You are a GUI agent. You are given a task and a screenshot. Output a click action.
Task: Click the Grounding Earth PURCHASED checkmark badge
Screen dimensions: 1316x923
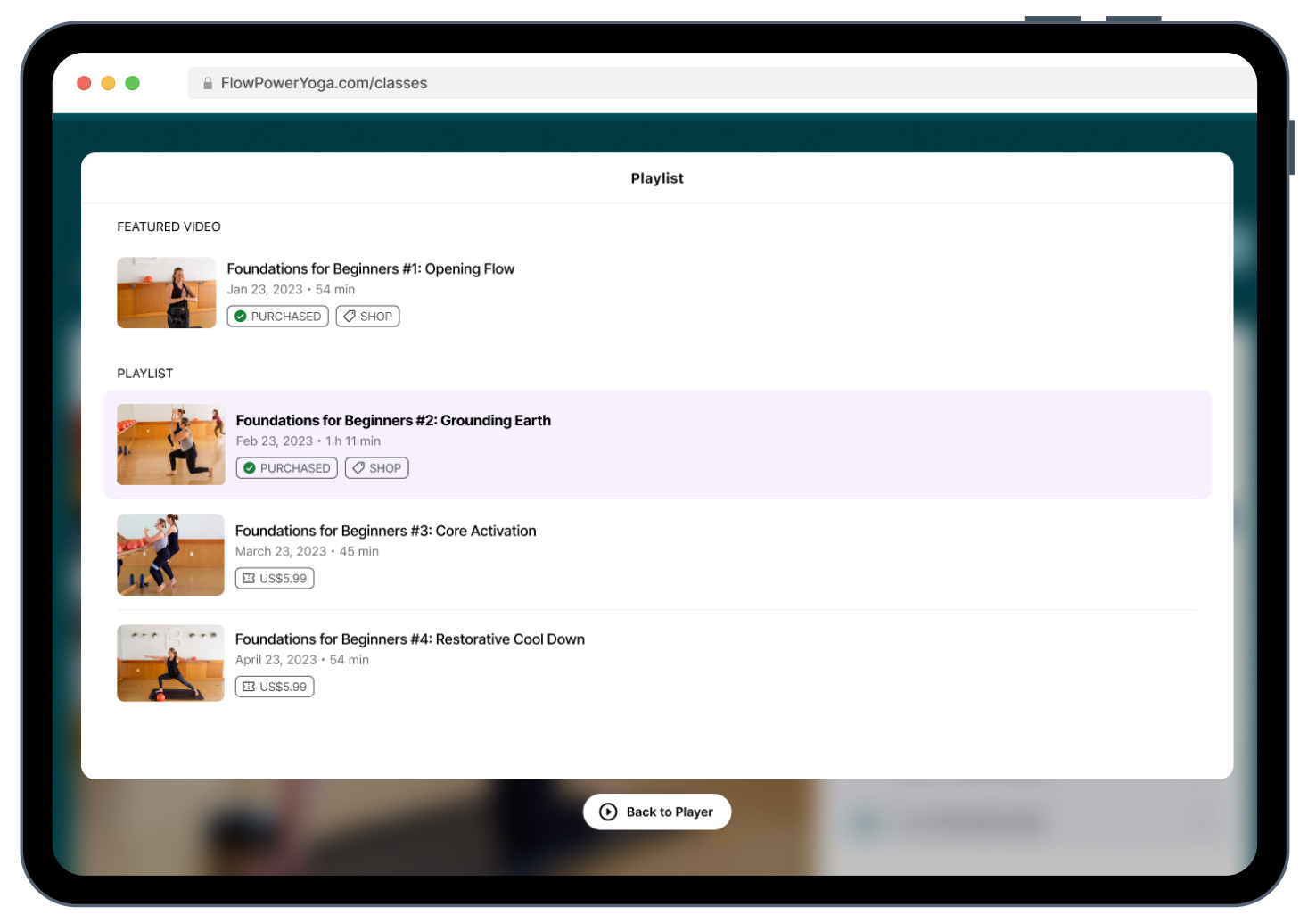point(286,468)
